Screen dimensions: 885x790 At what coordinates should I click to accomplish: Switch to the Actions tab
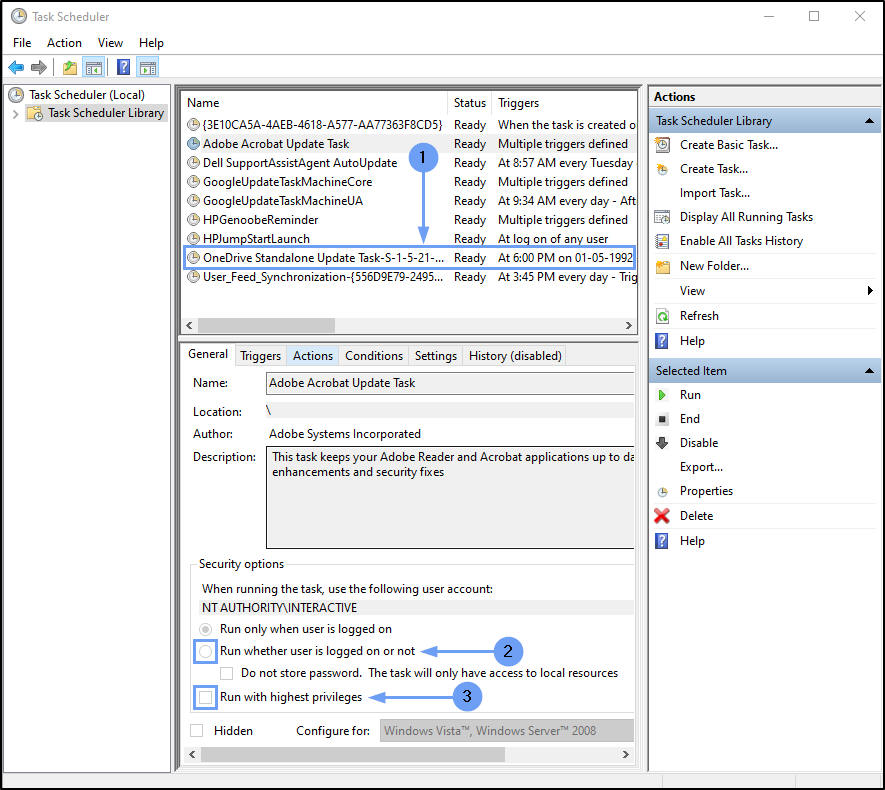(x=313, y=356)
